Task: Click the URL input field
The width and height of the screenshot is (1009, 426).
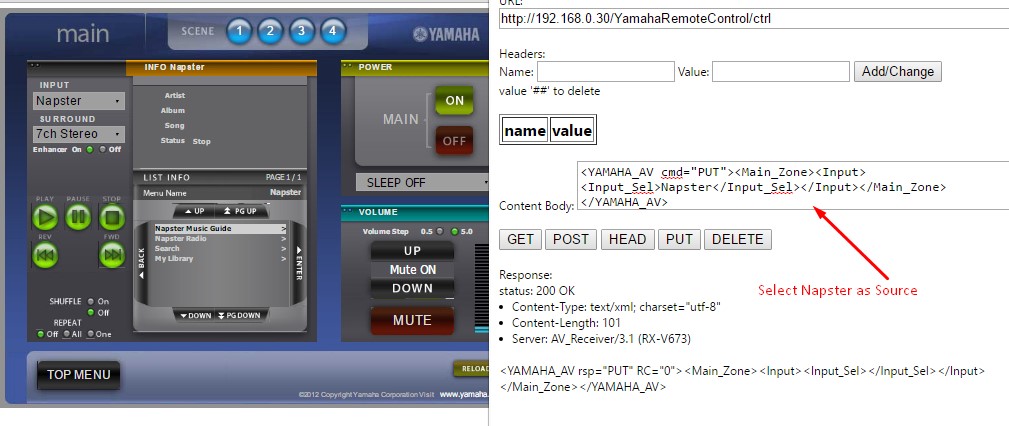Action: (754, 19)
